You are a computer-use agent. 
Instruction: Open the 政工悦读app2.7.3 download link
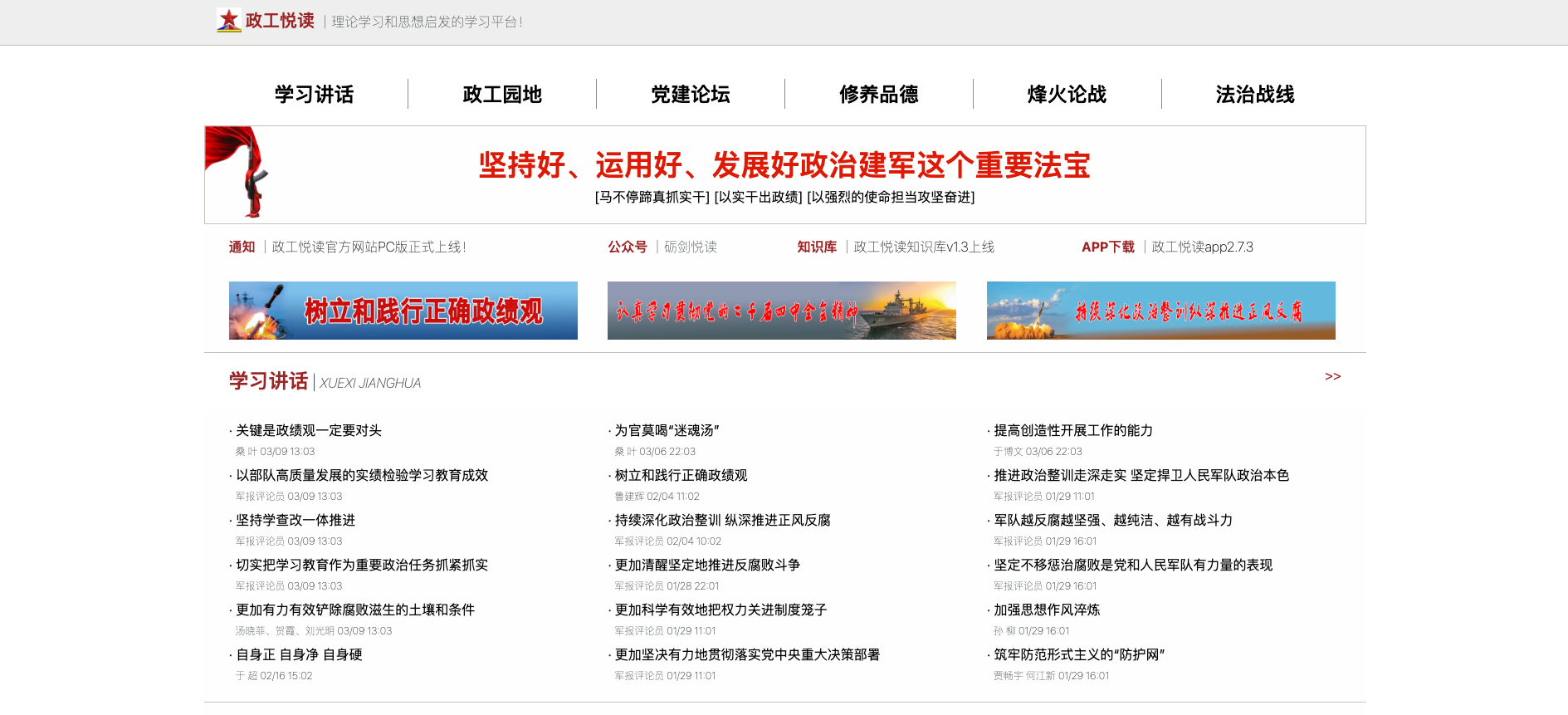[1202, 247]
